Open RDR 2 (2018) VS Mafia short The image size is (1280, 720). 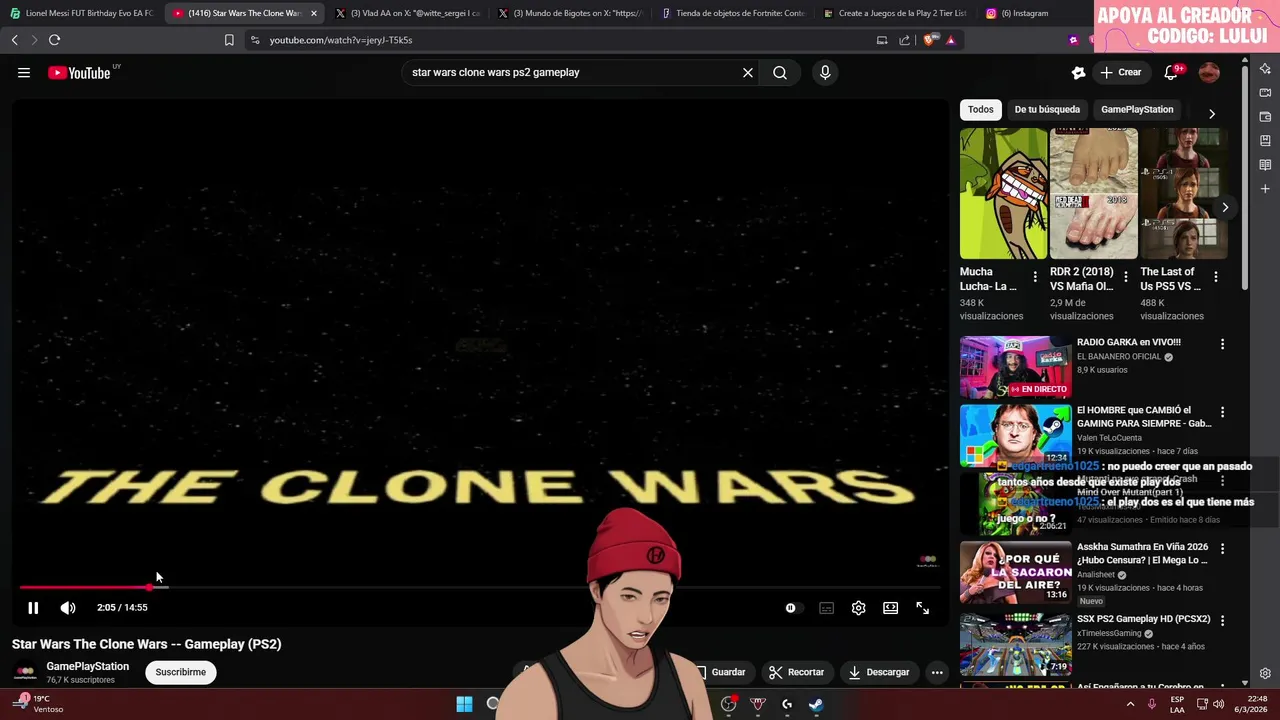coord(1093,193)
